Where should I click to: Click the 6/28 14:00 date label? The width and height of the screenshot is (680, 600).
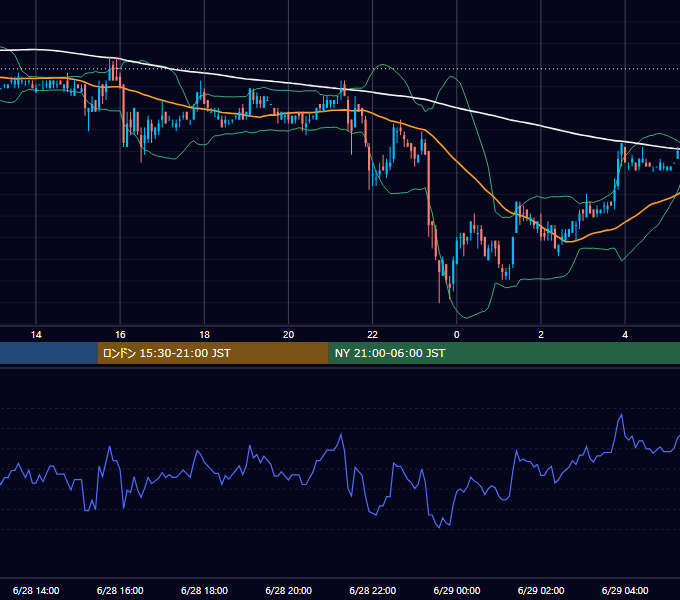click(36, 590)
